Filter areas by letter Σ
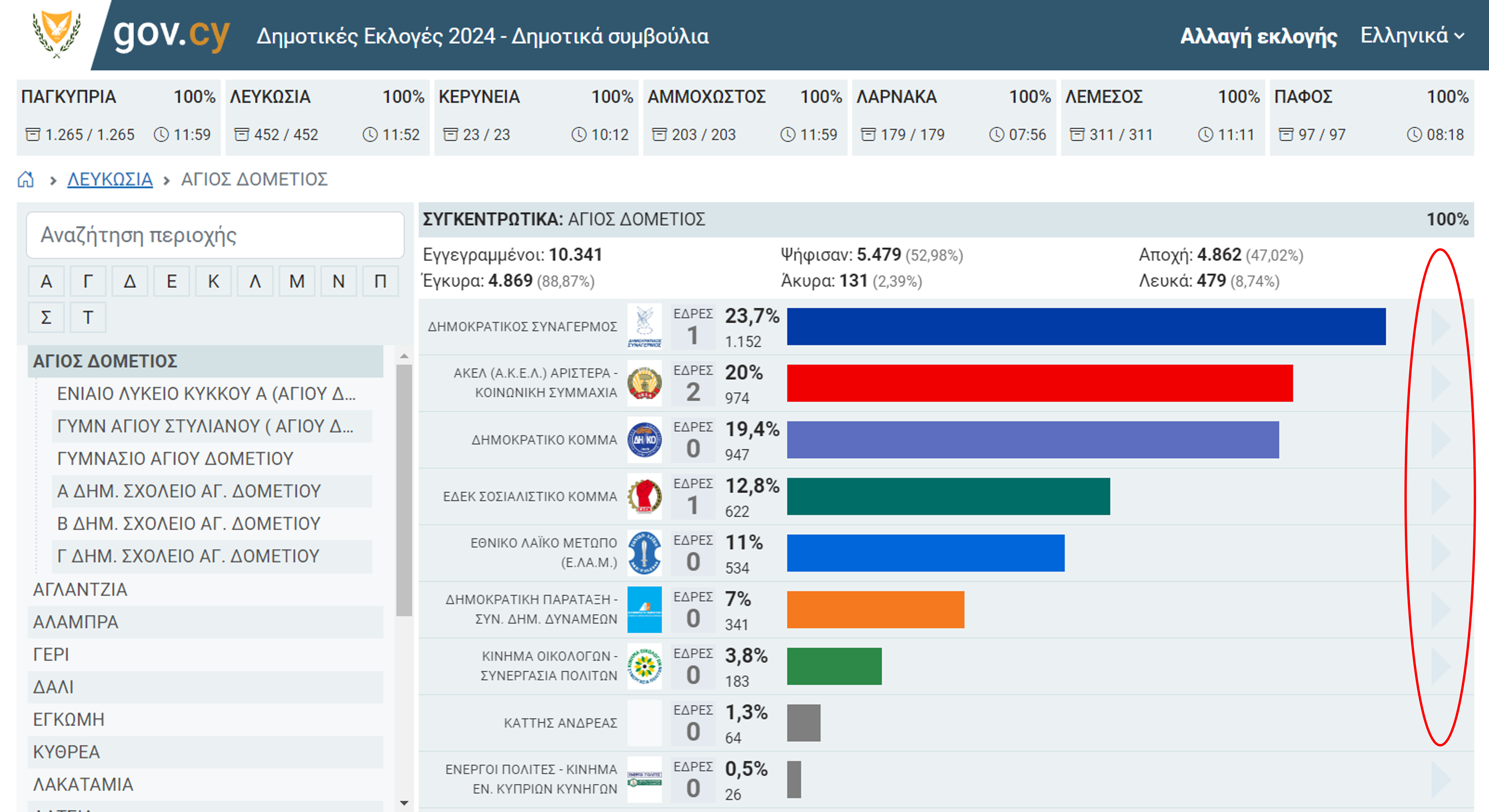The image size is (1489, 812). coord(46,317)
